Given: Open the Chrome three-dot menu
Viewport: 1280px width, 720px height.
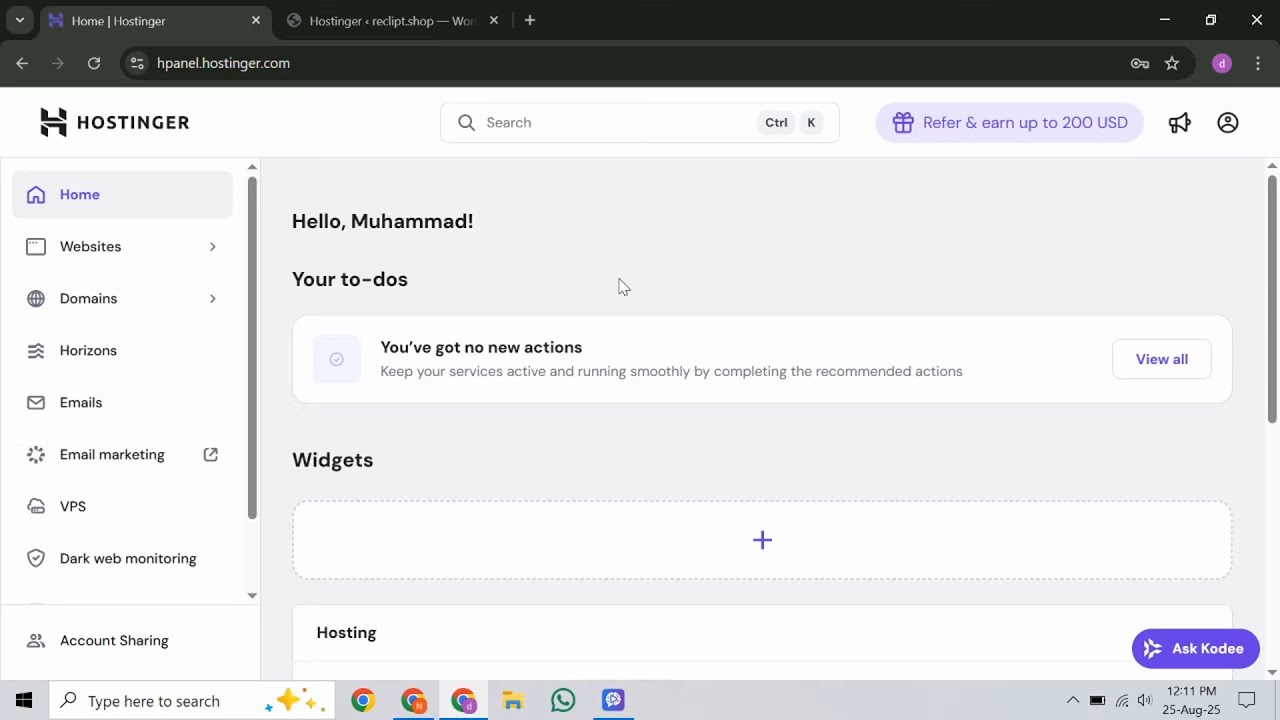Looking at the screenshot, I should point(1258,63).
